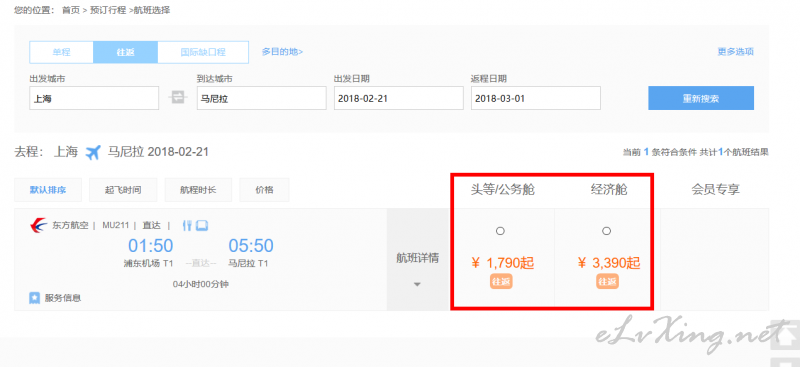The width and height of the screenshot is (800, 367).
Task: Click the ¥ 3,390起 price
Action: tap(609, 263)
